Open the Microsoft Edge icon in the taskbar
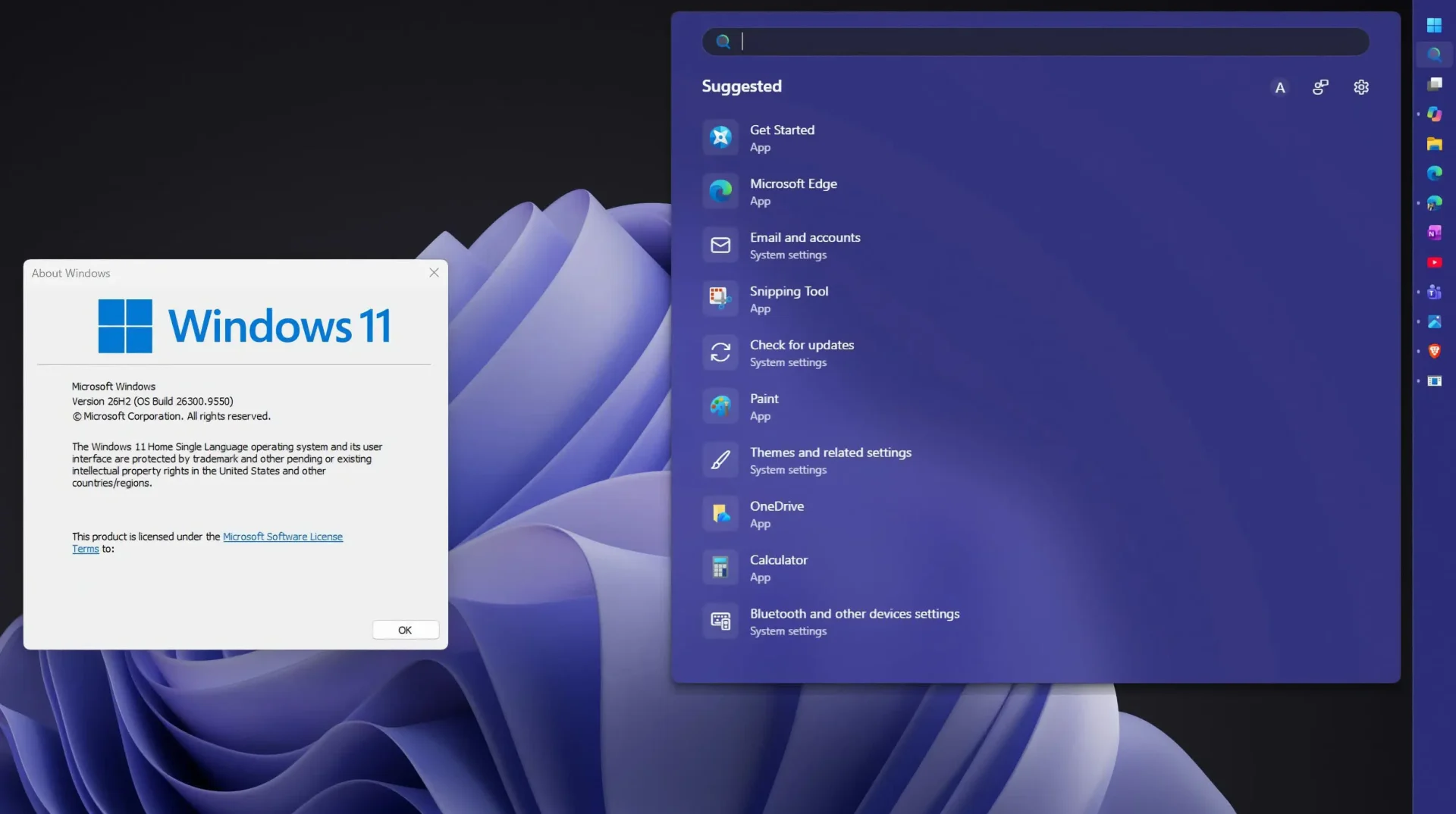This screenshot has height=814, width=1456. 1434,174
